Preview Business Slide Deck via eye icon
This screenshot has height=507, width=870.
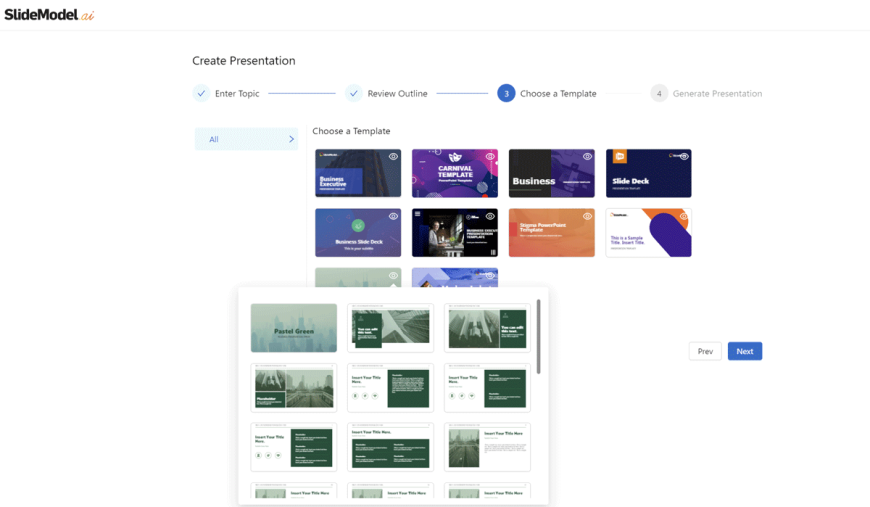pyautogui.click(x=393, y=216)
